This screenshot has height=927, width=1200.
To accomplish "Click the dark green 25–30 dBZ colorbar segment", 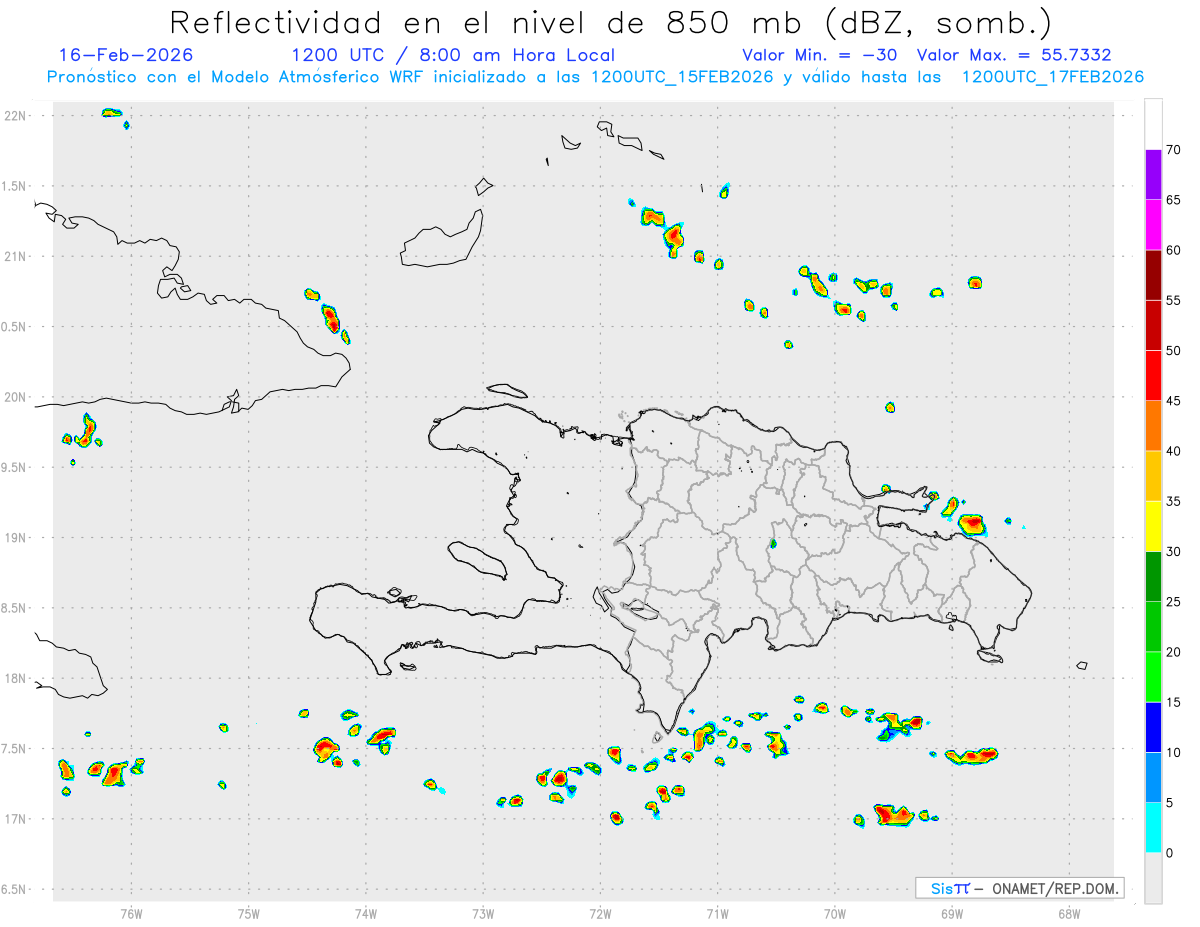I will click(1153, 576).
